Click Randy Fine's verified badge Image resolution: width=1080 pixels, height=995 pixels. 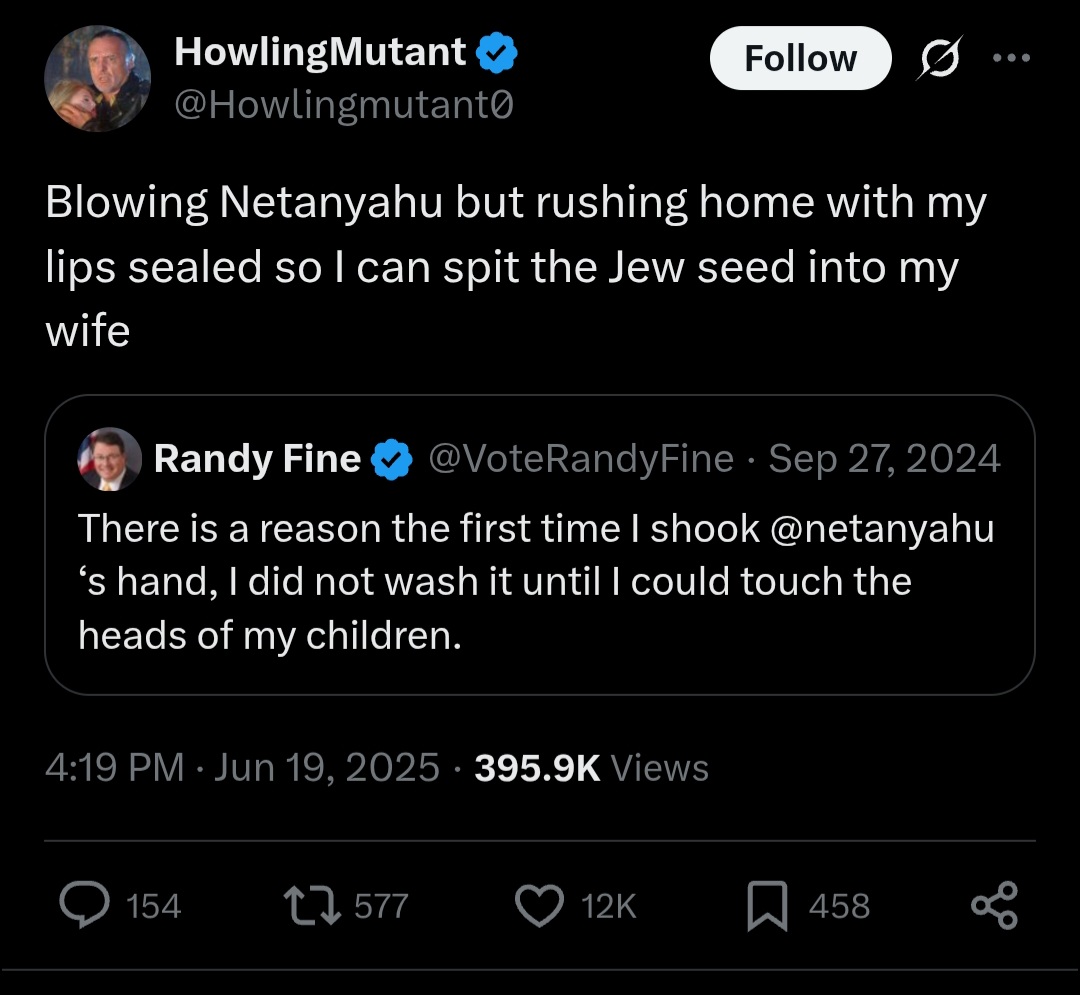tap(392, 459)
